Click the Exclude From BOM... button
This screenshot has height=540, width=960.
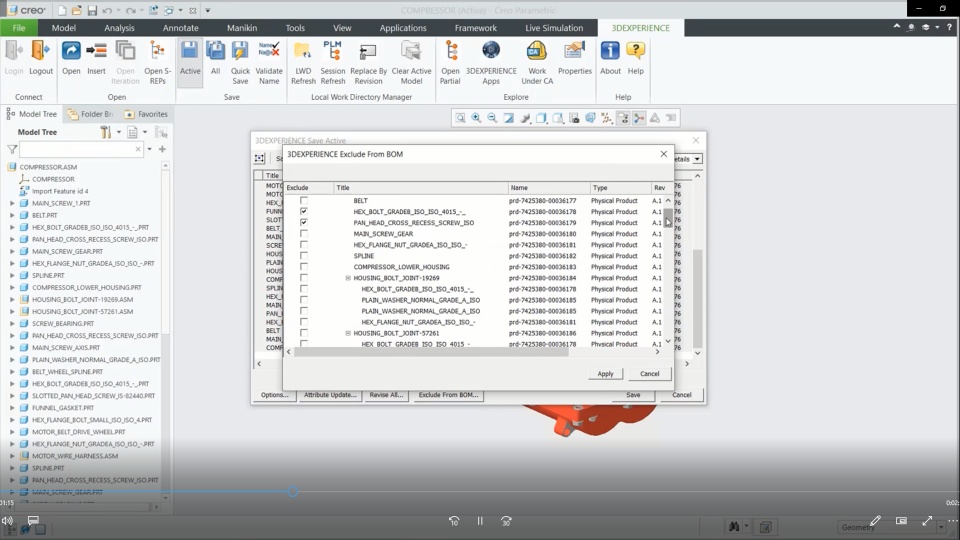click(448, 395)
